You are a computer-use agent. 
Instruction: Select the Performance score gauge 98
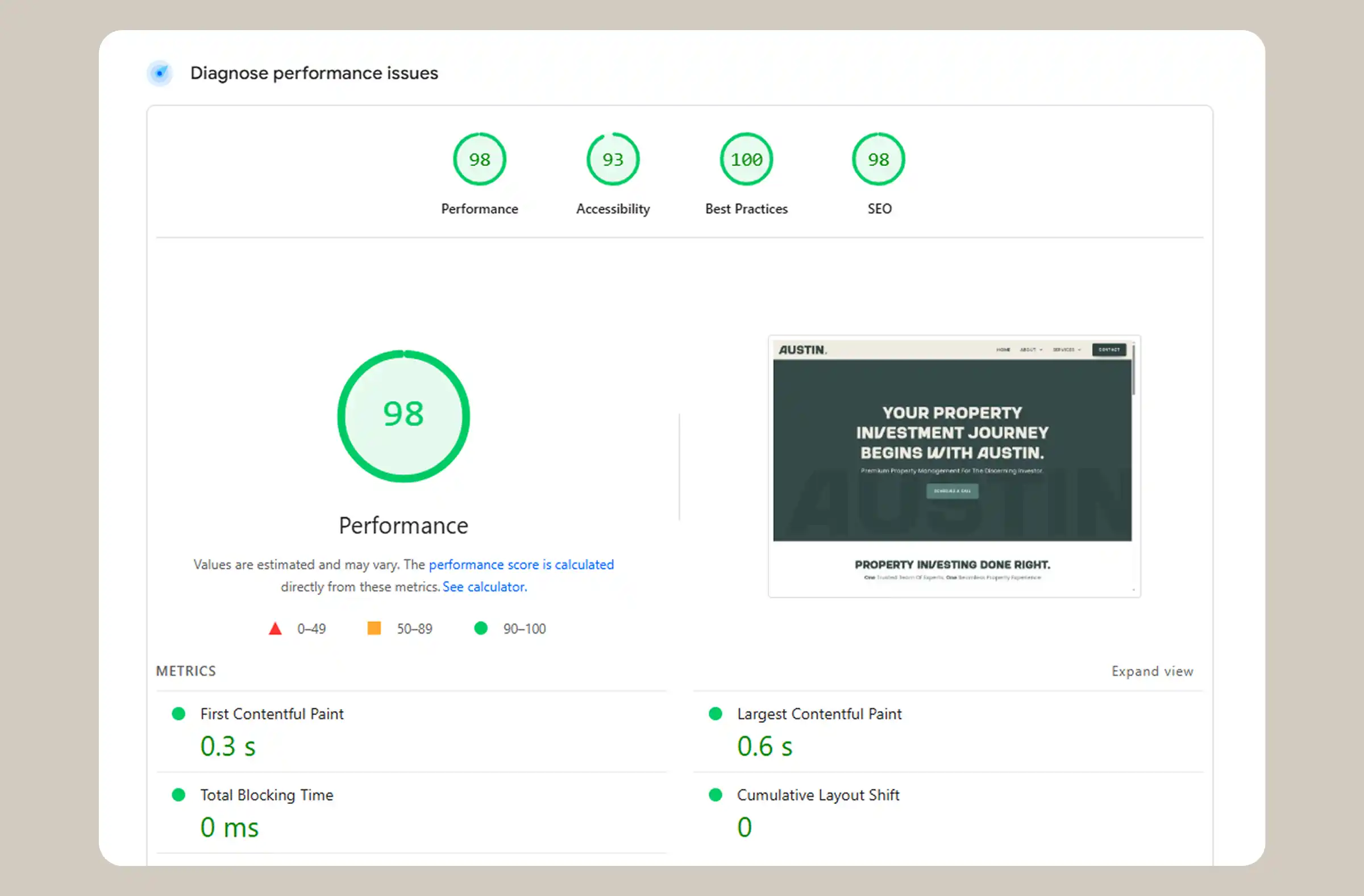[x=479, y=159]
